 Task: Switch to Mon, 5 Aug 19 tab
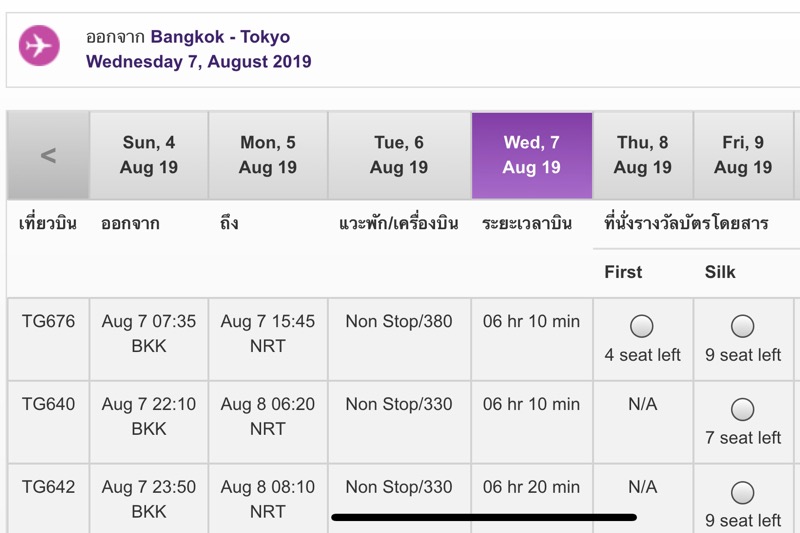[268, 155]
